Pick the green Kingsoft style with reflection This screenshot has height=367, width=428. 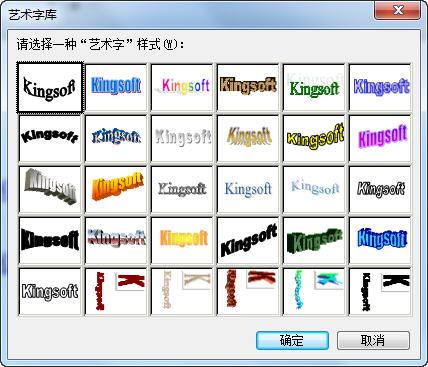pos(314,87)
